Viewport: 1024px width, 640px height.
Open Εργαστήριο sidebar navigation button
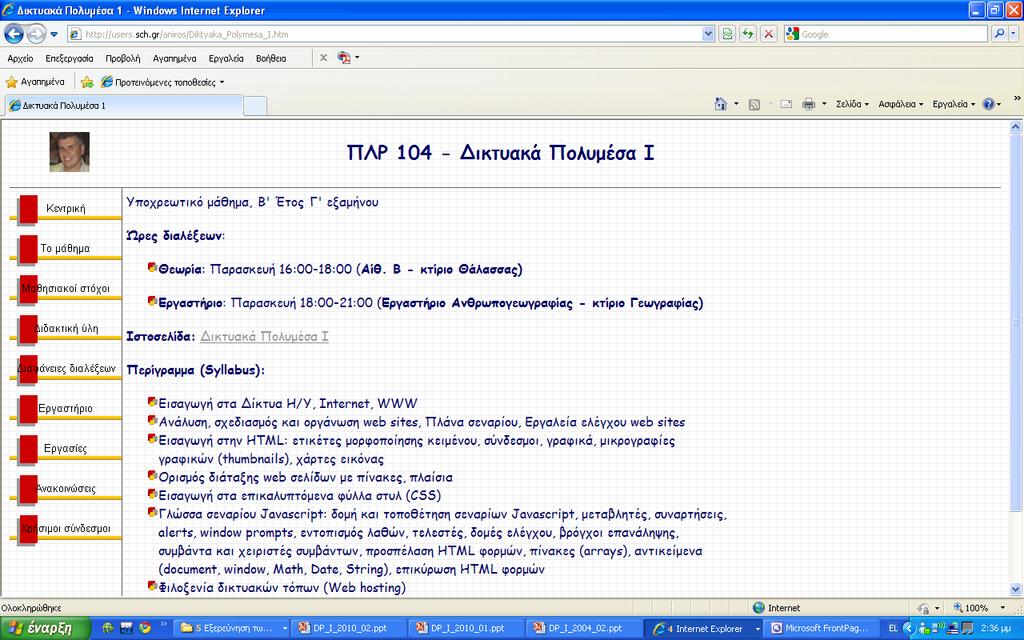(x=65, y=408)
